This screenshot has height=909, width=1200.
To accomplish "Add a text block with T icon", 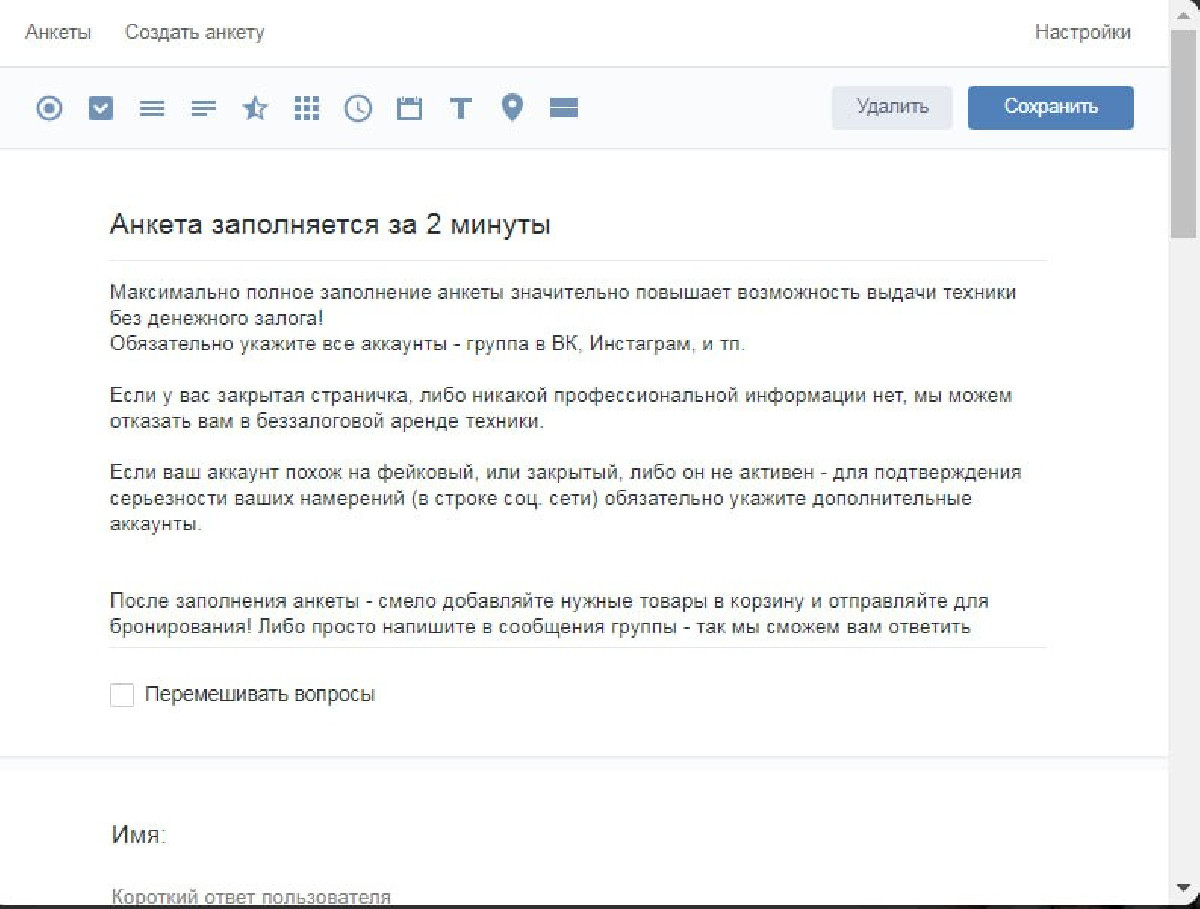I will tap(460, 108).
